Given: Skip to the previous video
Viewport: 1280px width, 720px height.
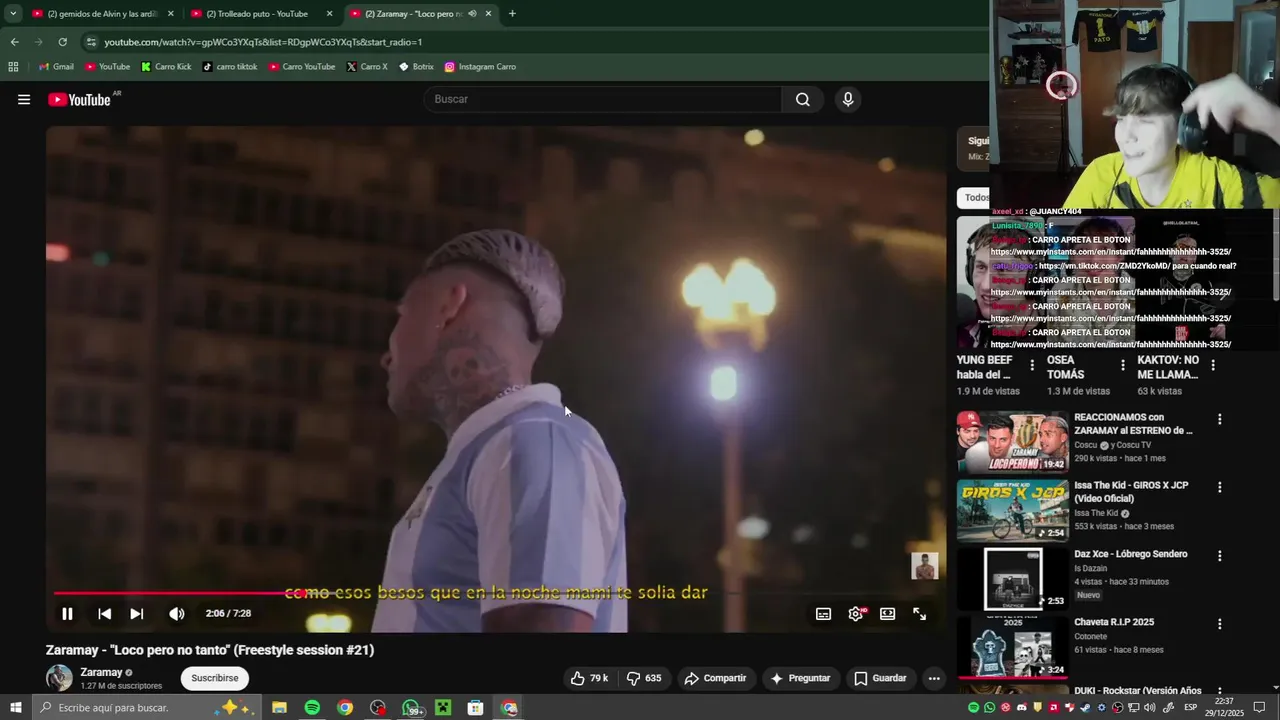Looking at the screenshot, I should coord(104,614).
